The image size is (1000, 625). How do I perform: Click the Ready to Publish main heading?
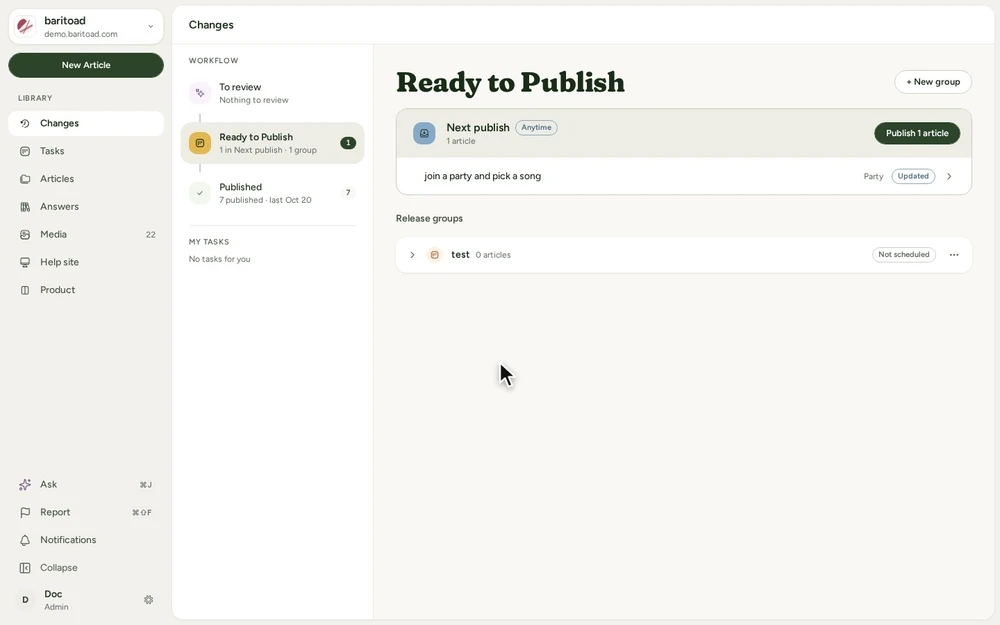pos(510,82)
